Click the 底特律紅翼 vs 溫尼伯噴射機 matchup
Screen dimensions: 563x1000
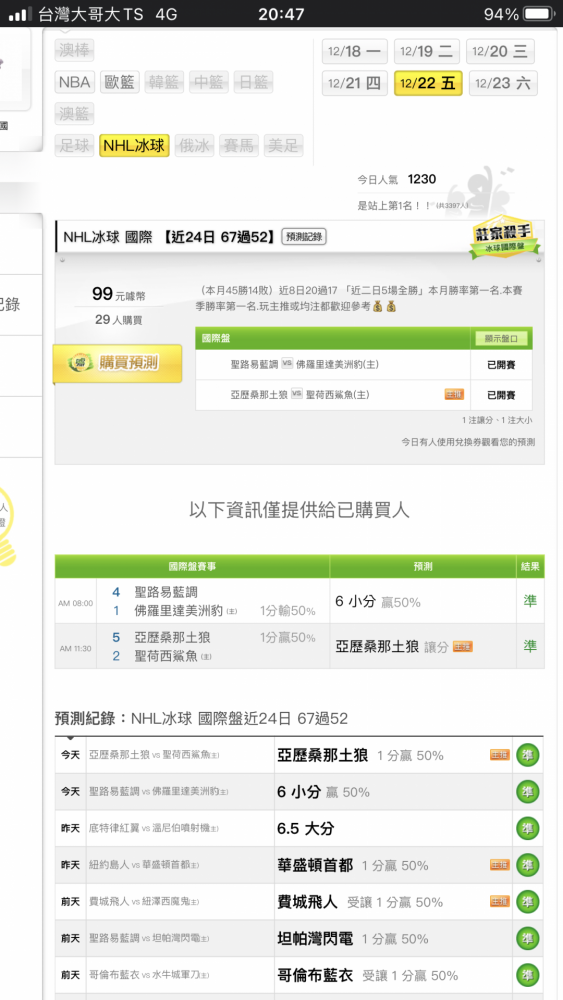pyautogui.click(x=154, y=828)
